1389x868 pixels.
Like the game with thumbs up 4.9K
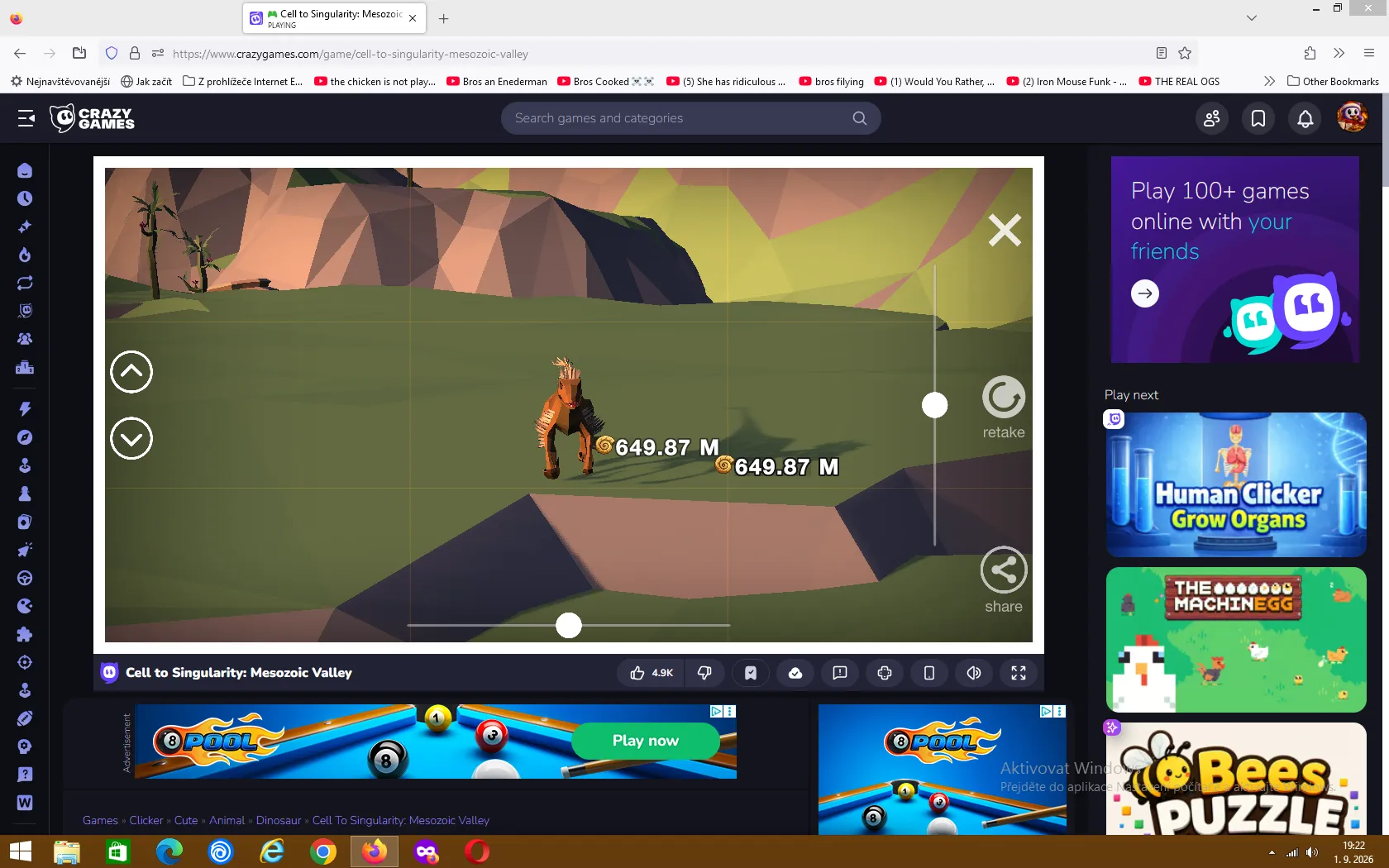point(652,673)
